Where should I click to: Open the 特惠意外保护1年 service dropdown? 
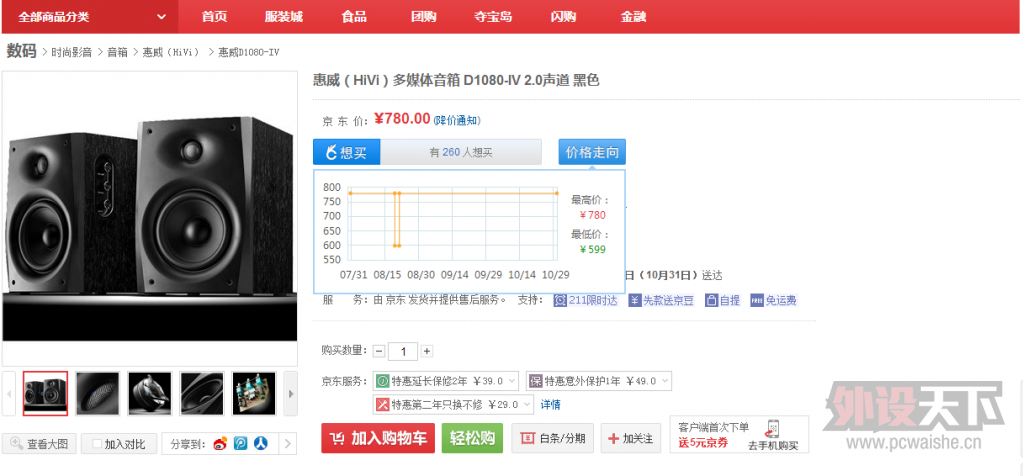click(x=599, y=381)
